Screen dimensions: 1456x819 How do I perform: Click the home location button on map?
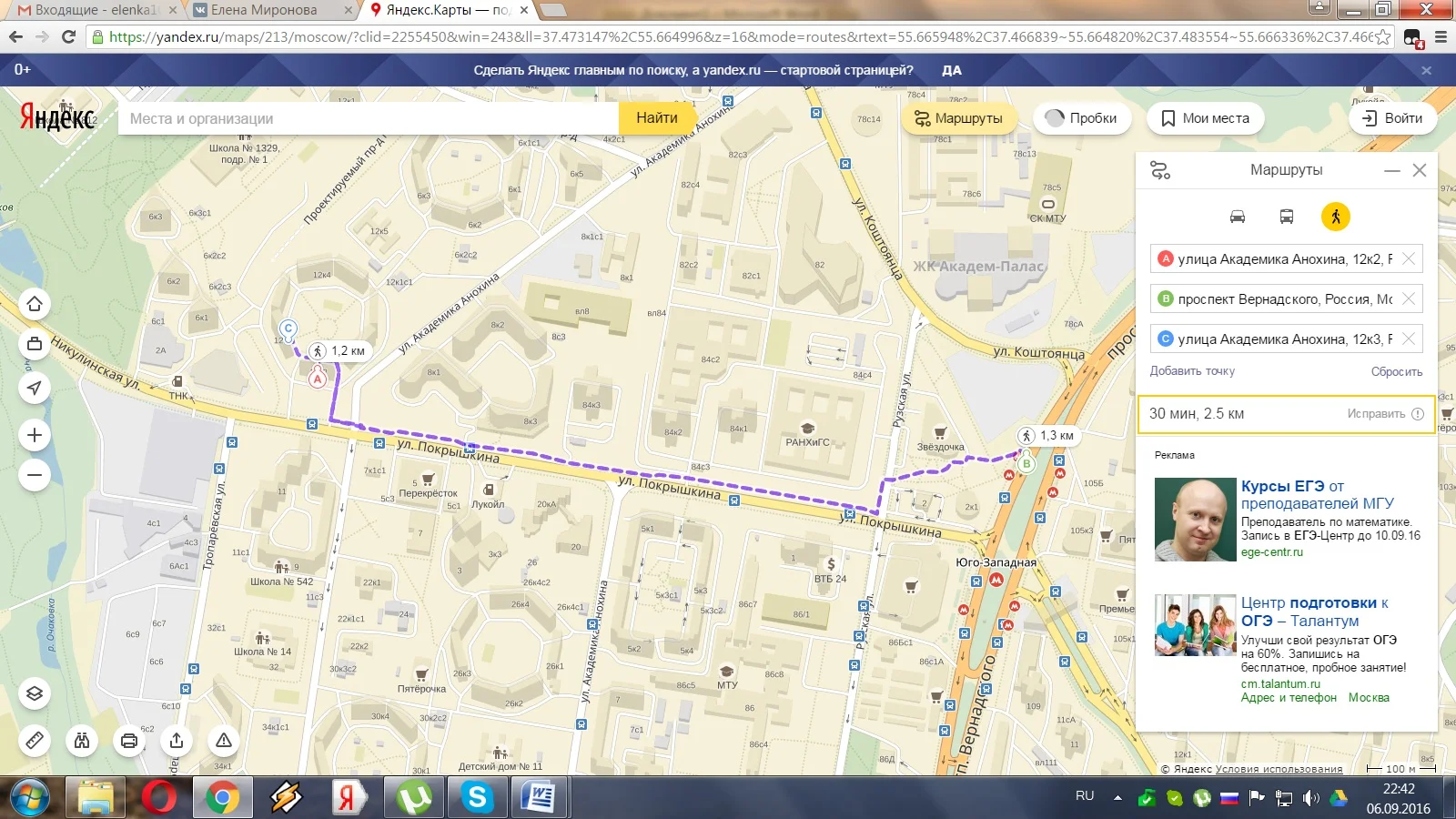click(x=35, y=304)
